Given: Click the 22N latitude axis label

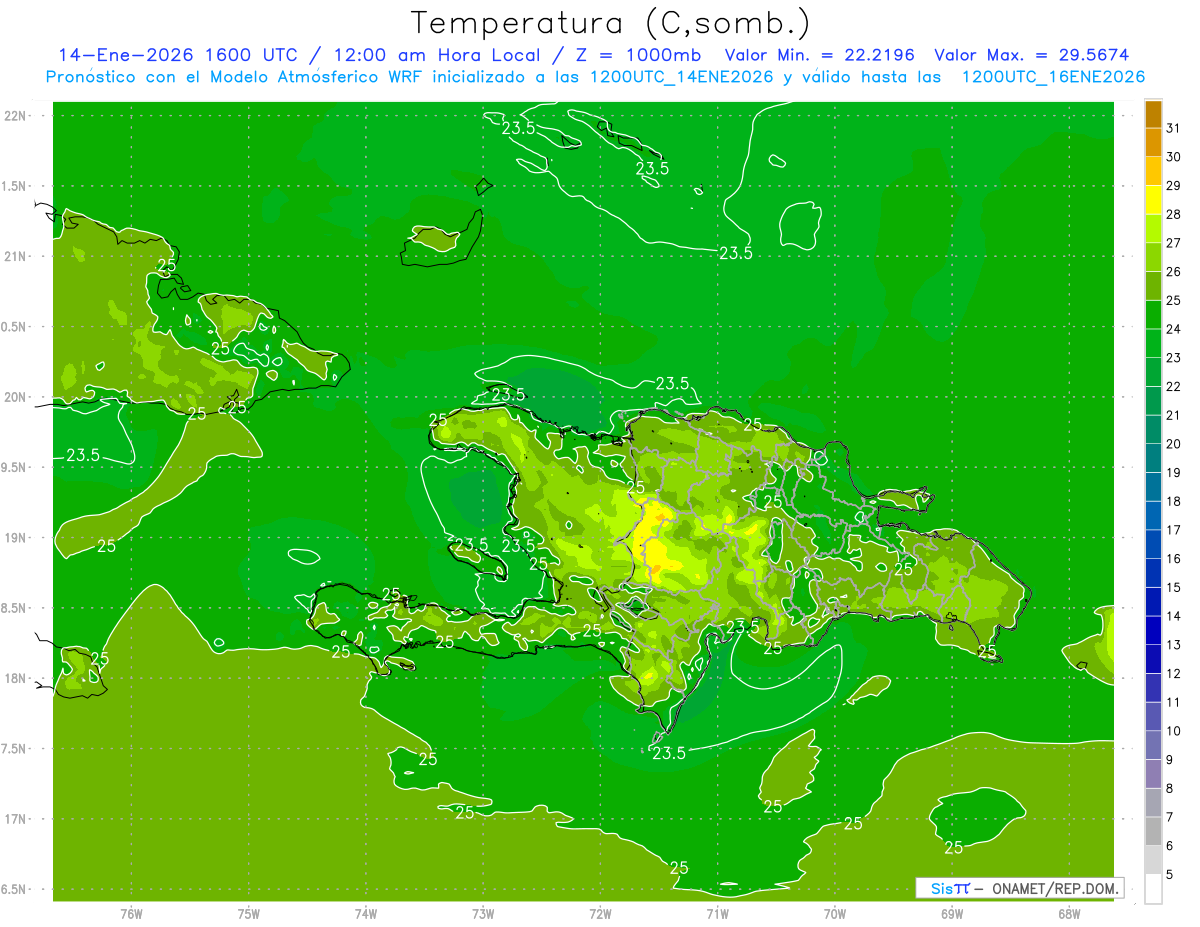Looking at the screenshot, I should [x=16, y=115].
